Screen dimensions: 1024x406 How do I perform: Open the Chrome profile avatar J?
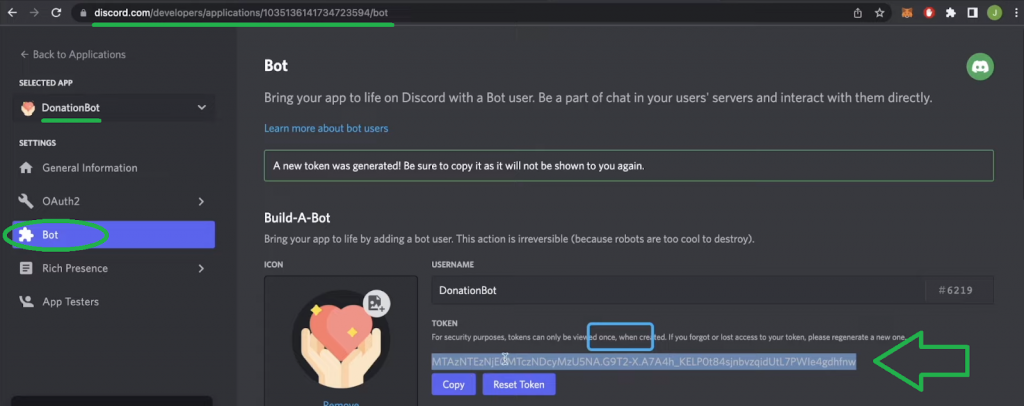point(994,13)
